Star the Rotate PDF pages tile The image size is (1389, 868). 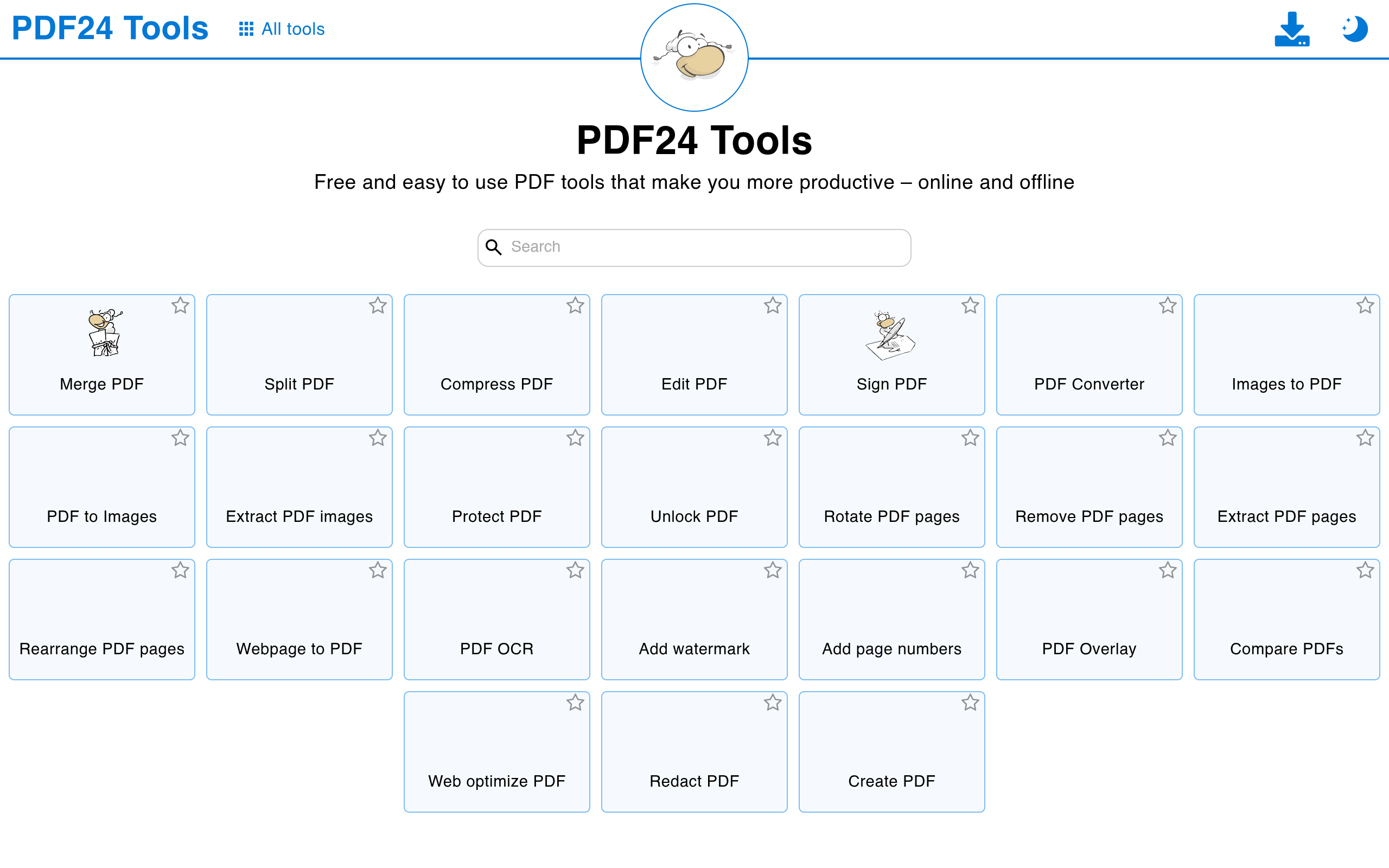[x=970, y=438]
